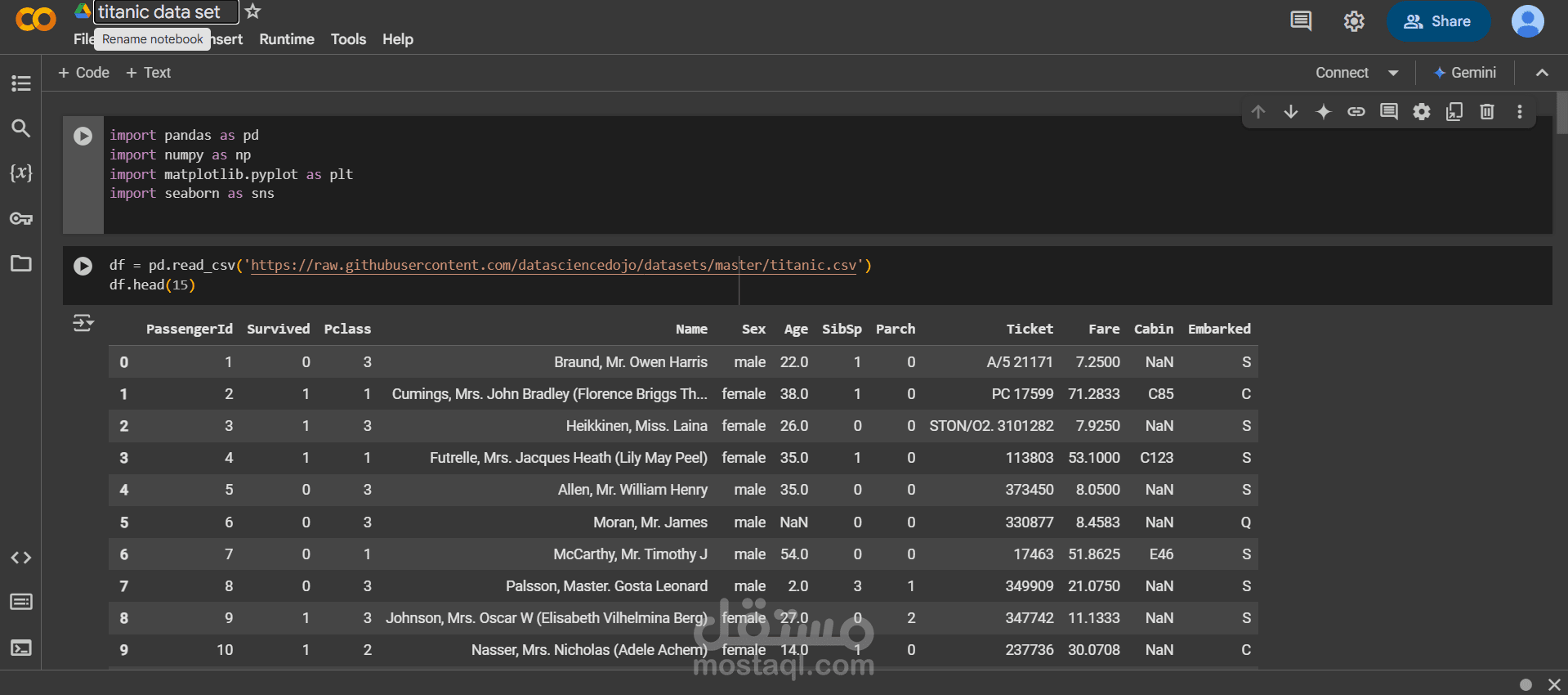Open the titanic.csv GitHub URL link
This screenshot has width=1568, height=695.
point(554,265)
